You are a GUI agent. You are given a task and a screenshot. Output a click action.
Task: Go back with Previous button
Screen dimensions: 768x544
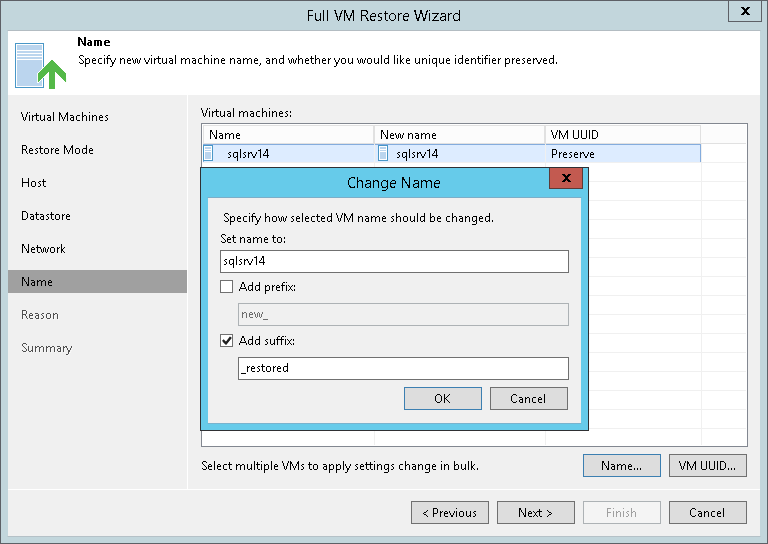450,512
